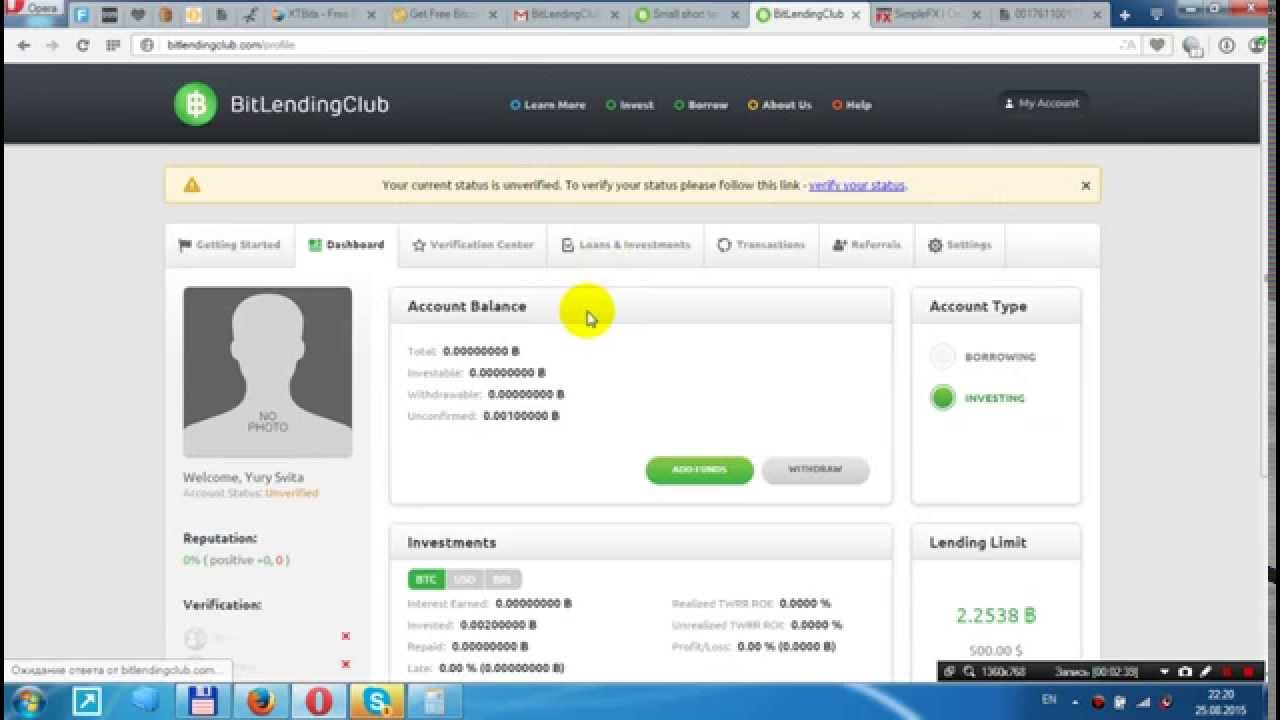This screenshot has width=1280, height=720.
Task: Click the ADD FUNDS button
Action: point(699,470)
